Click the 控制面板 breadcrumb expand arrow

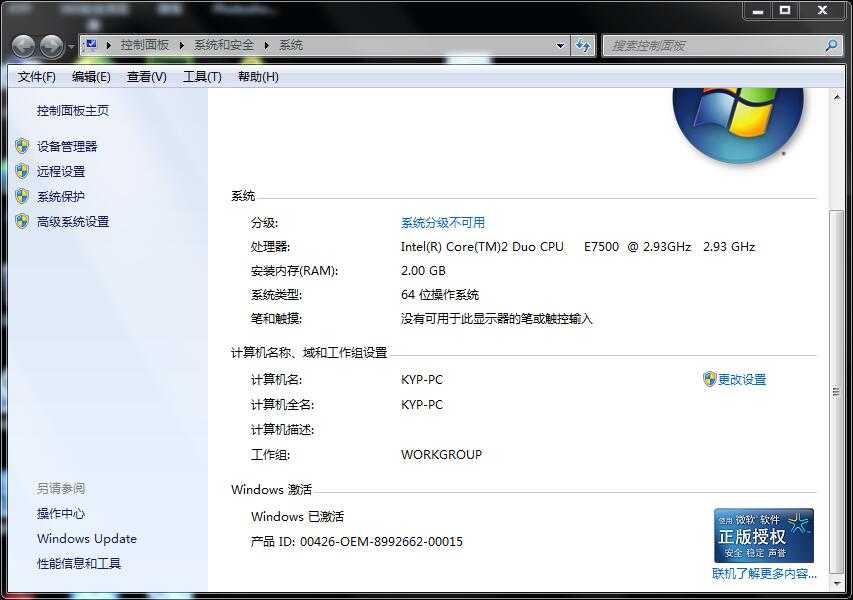(x=182, y=45)
